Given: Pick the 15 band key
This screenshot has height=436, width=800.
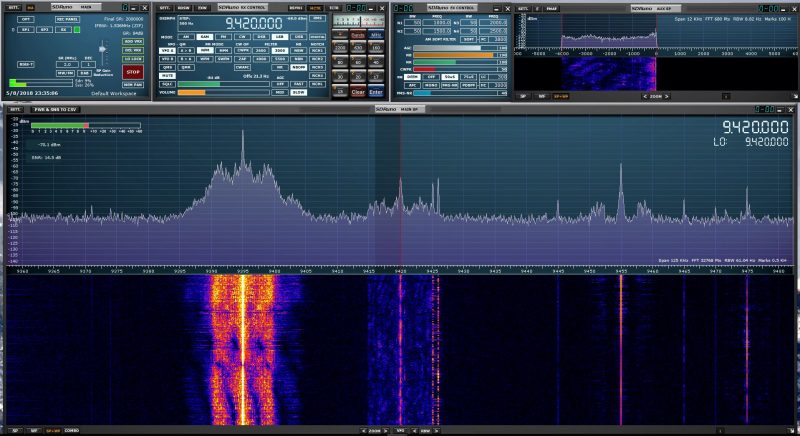Looking at the screenshot, I should (x=340, y=92).
